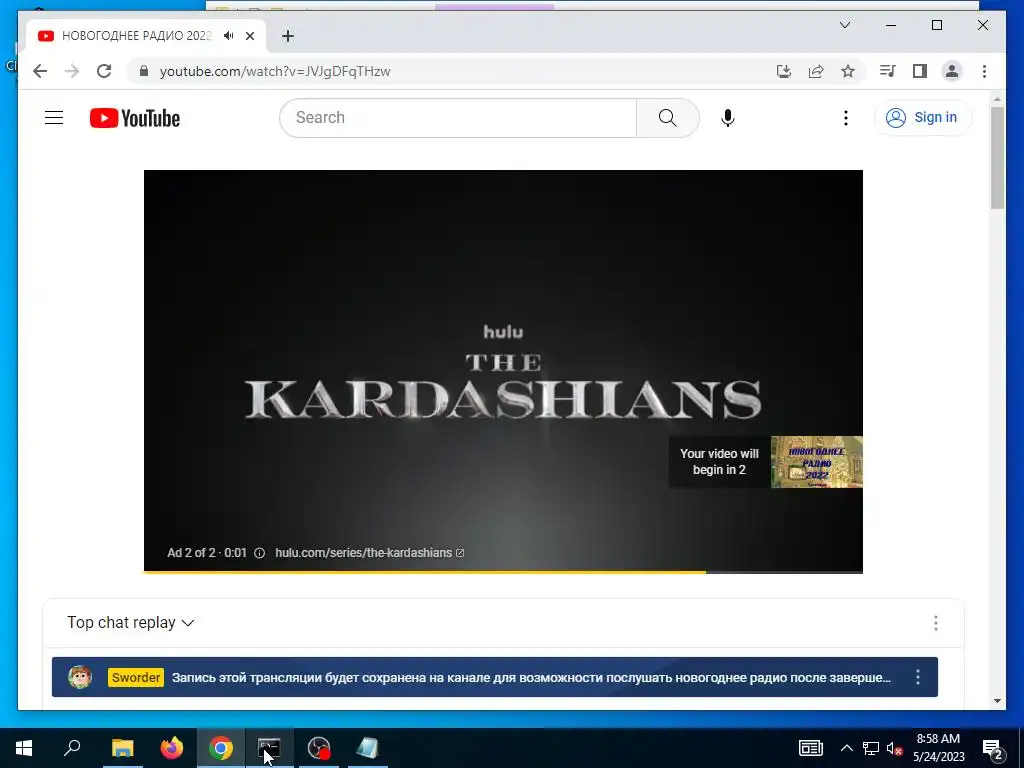Screen dimensions: 1024x768
Task: Open the notepad-like app in taskbar
Action: click(x=368, y=748)
